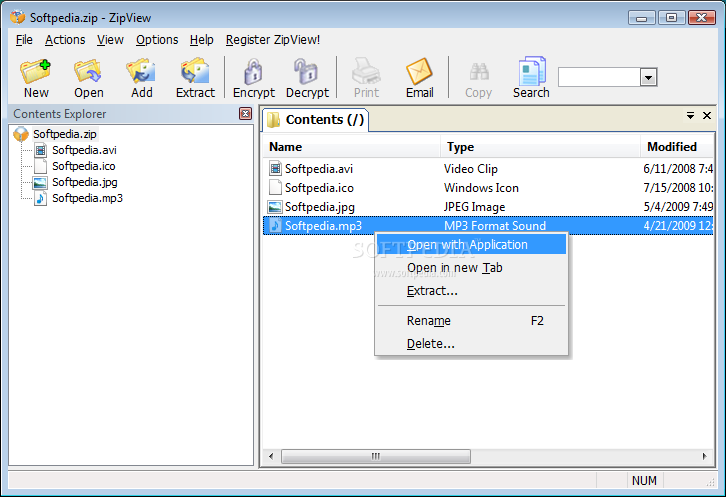Select Softpedia.jpg name in Contents Explorer
This screenshot has height=497, width=726.
85,182
